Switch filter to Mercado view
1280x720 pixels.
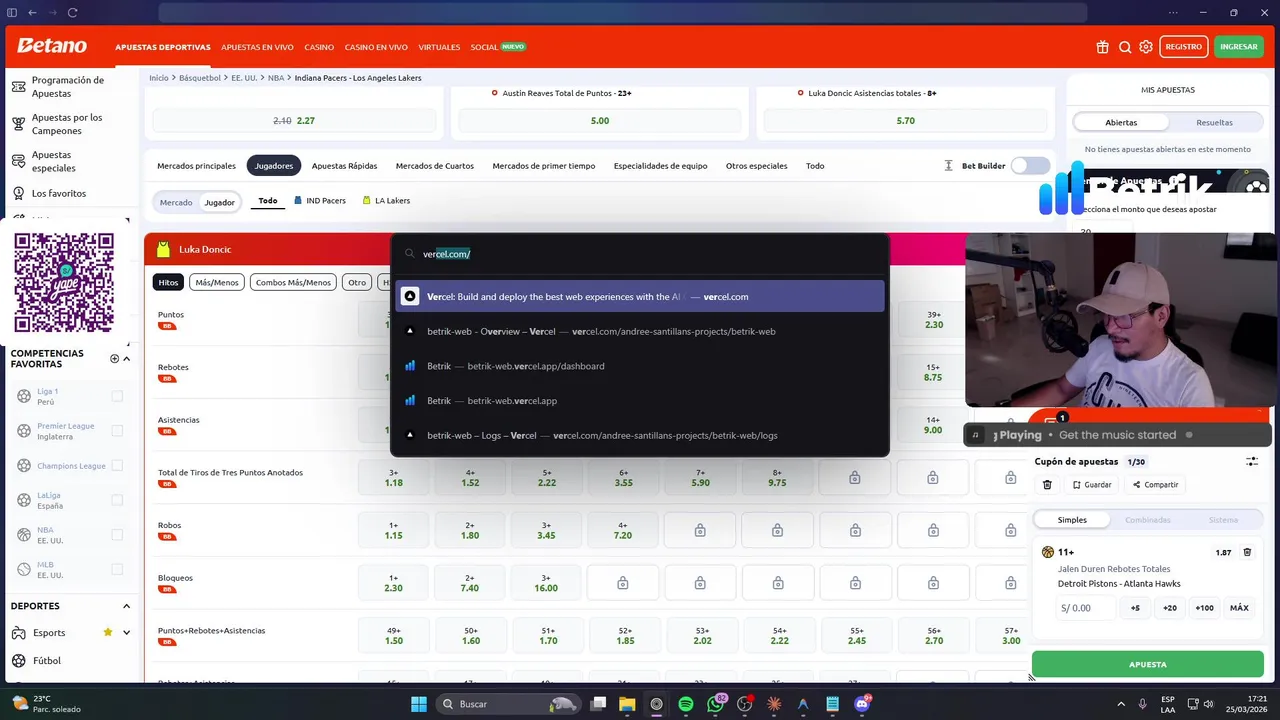click(176, 202)
